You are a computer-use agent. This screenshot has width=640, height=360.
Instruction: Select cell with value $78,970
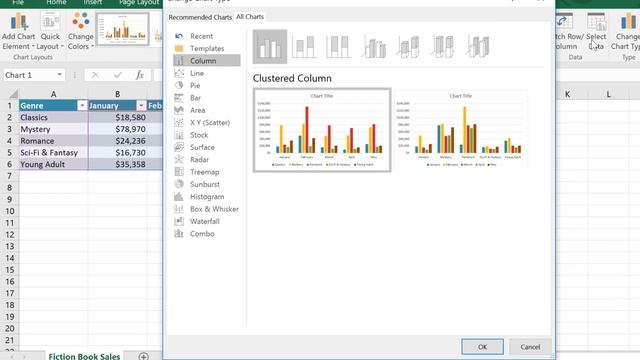click(118, 129)
